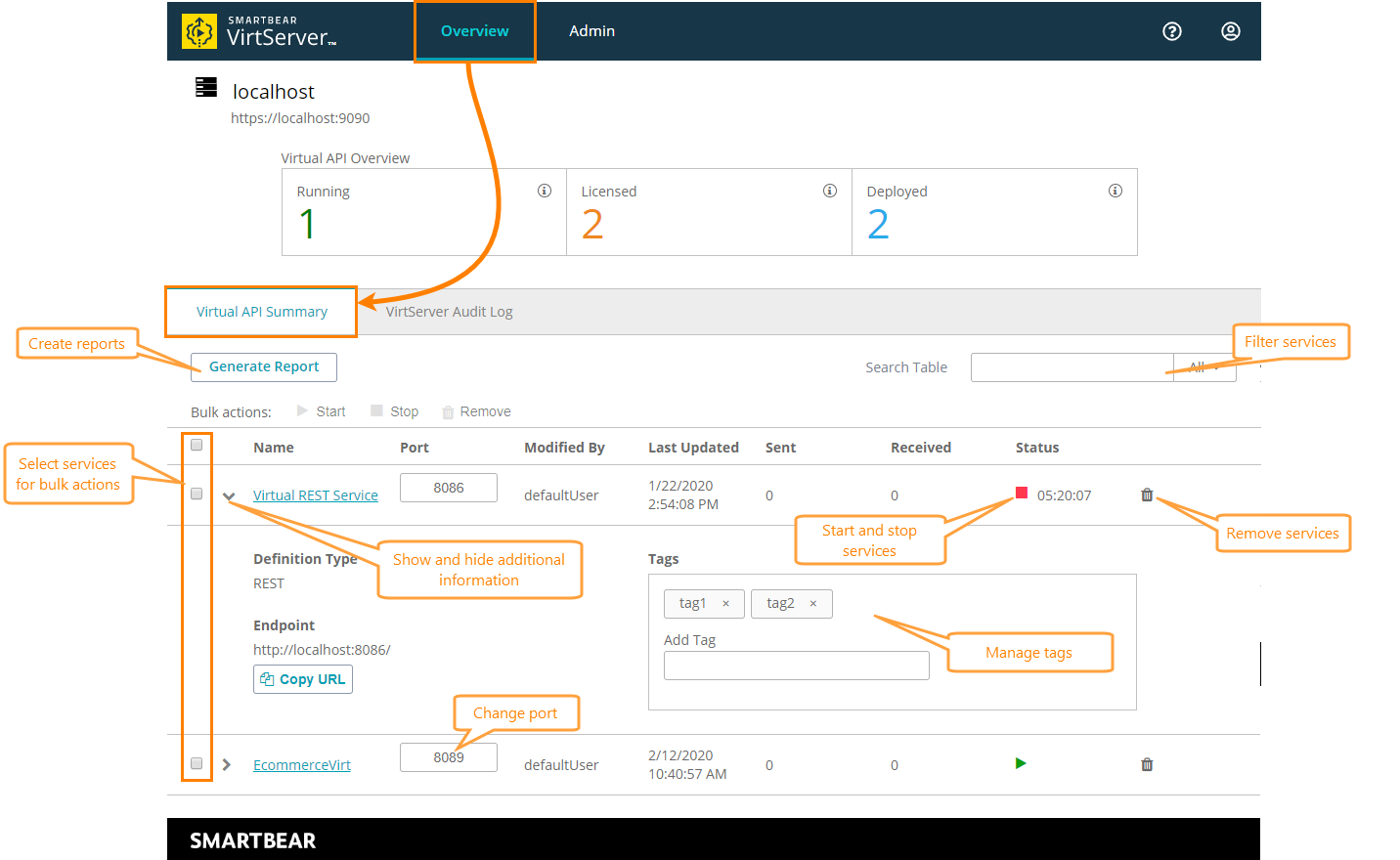This screenshot has height=860, width=1400.
Task: Sort by Status column header
Action: tap(1037, 448)
